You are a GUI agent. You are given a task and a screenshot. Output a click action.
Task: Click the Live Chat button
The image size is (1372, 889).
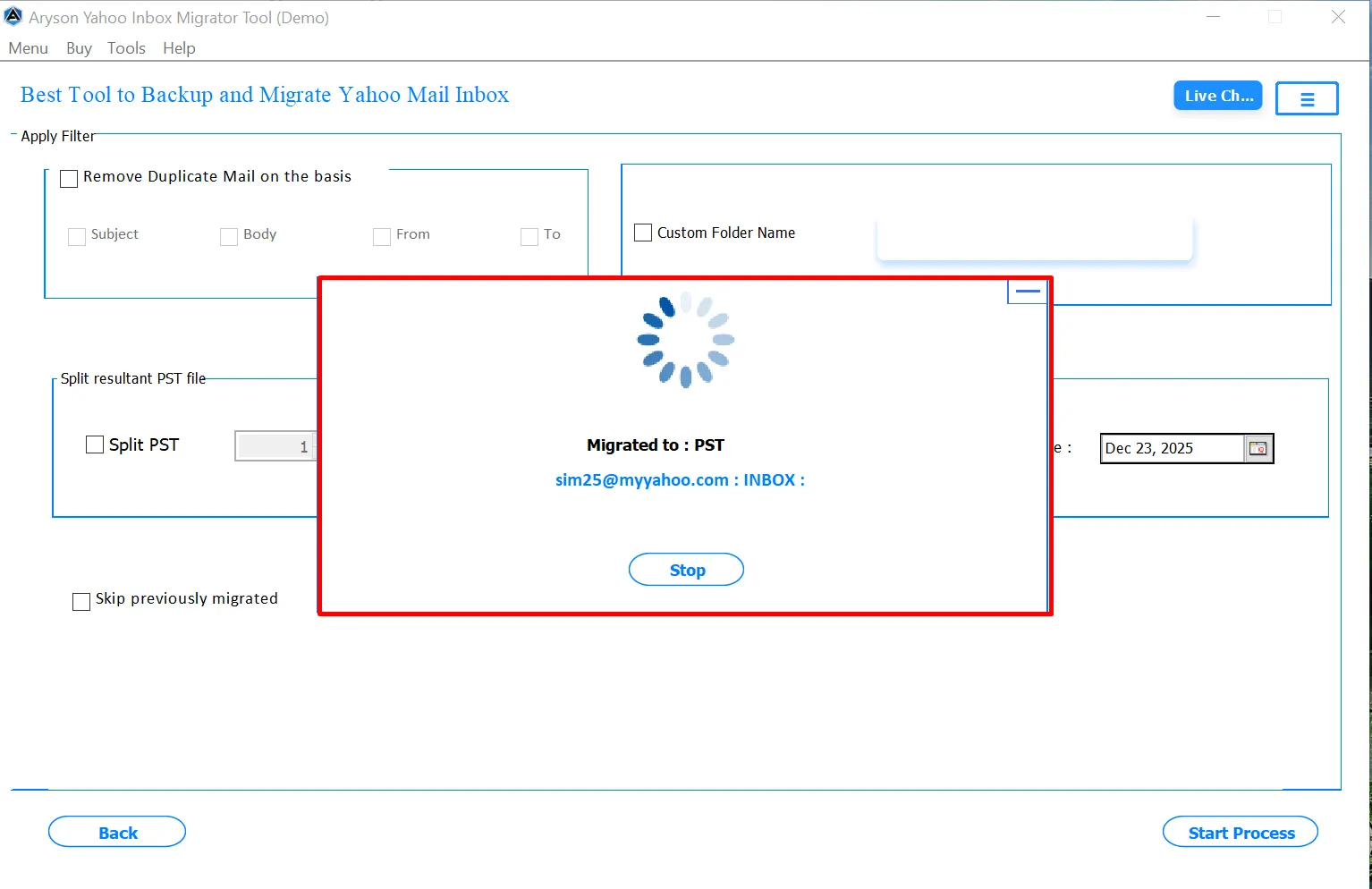tap(1218, 96)
